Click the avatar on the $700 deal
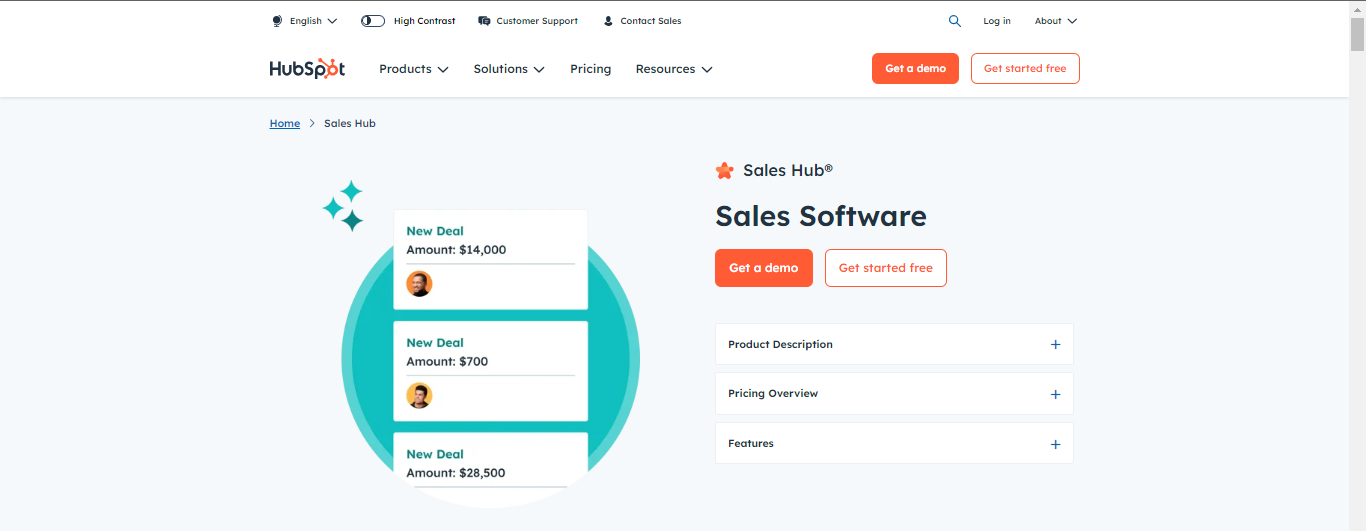This screenshot has height=531, width=1366. pyautogui.click(x=419, y=396)
